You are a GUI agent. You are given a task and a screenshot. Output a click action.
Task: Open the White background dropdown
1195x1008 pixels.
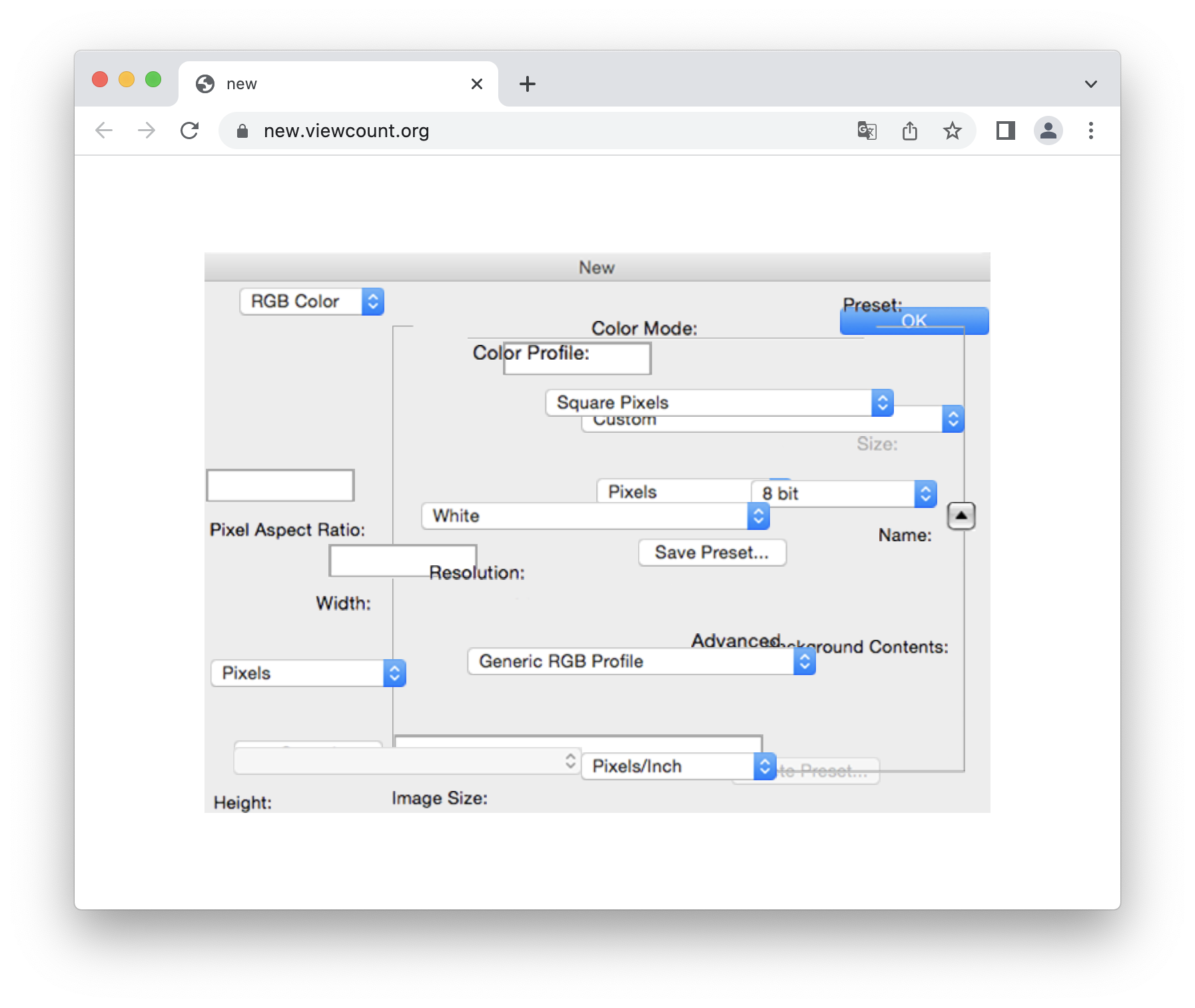[x=596, y=516]
